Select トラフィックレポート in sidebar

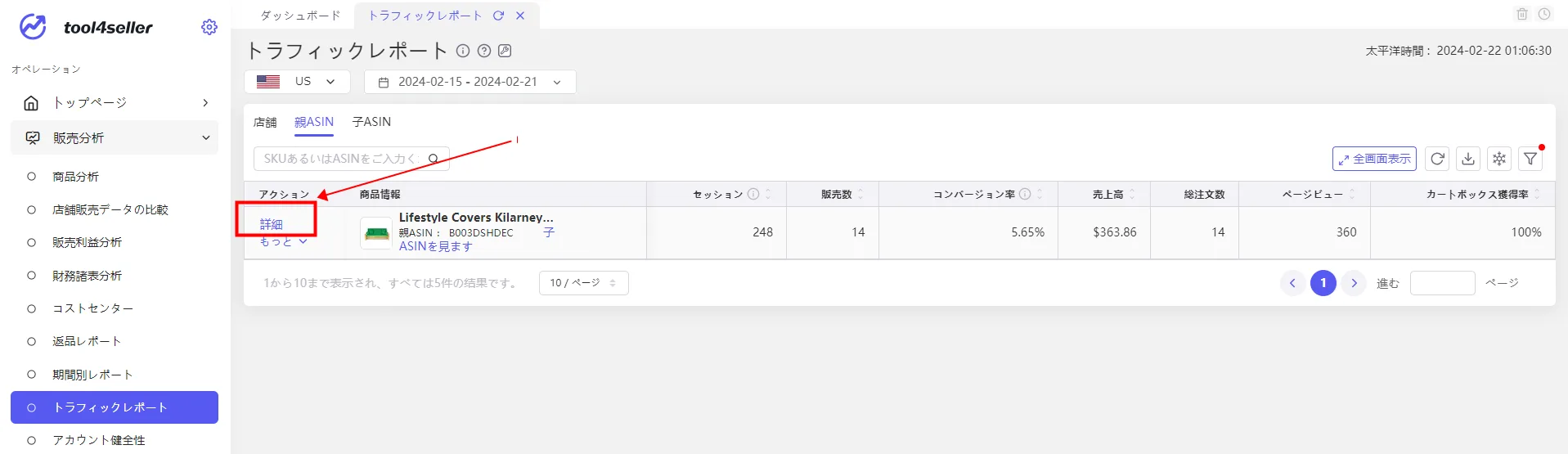point(115,407)
